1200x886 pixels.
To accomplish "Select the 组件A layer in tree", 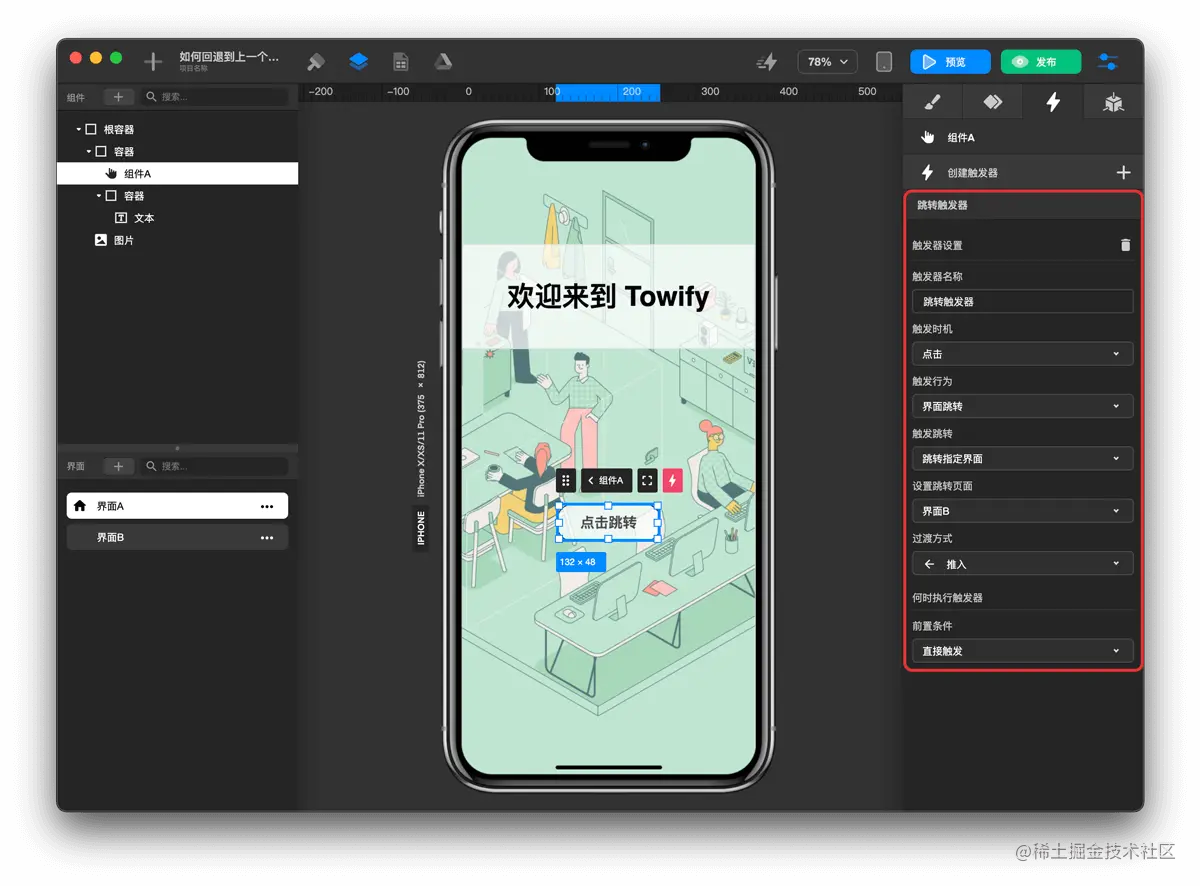I will [x=178, y=174].
